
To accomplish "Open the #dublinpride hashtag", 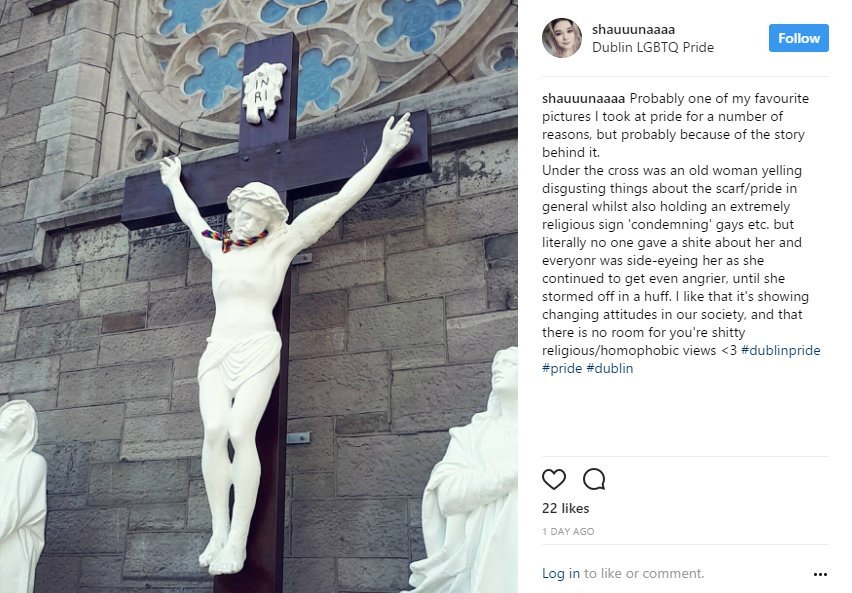I will pos(780,351).
